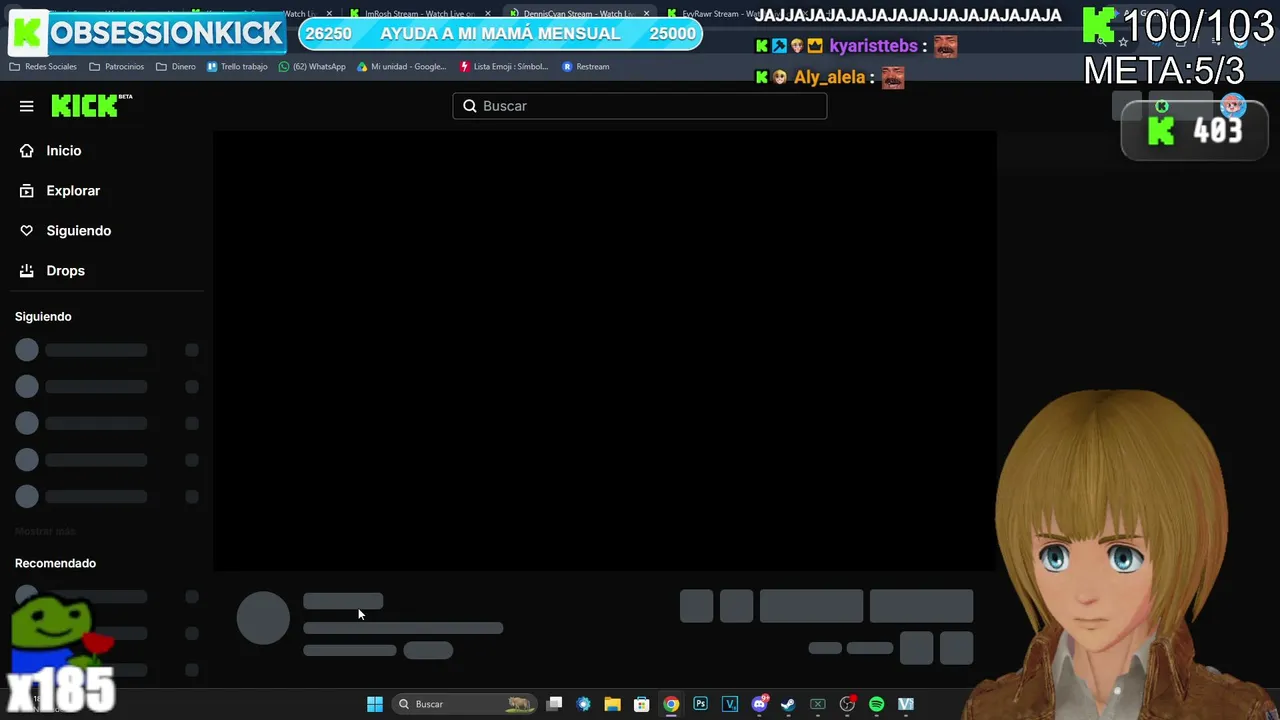Open Spotify from the taskbar

pyautogui.click(x=876, y=704)
